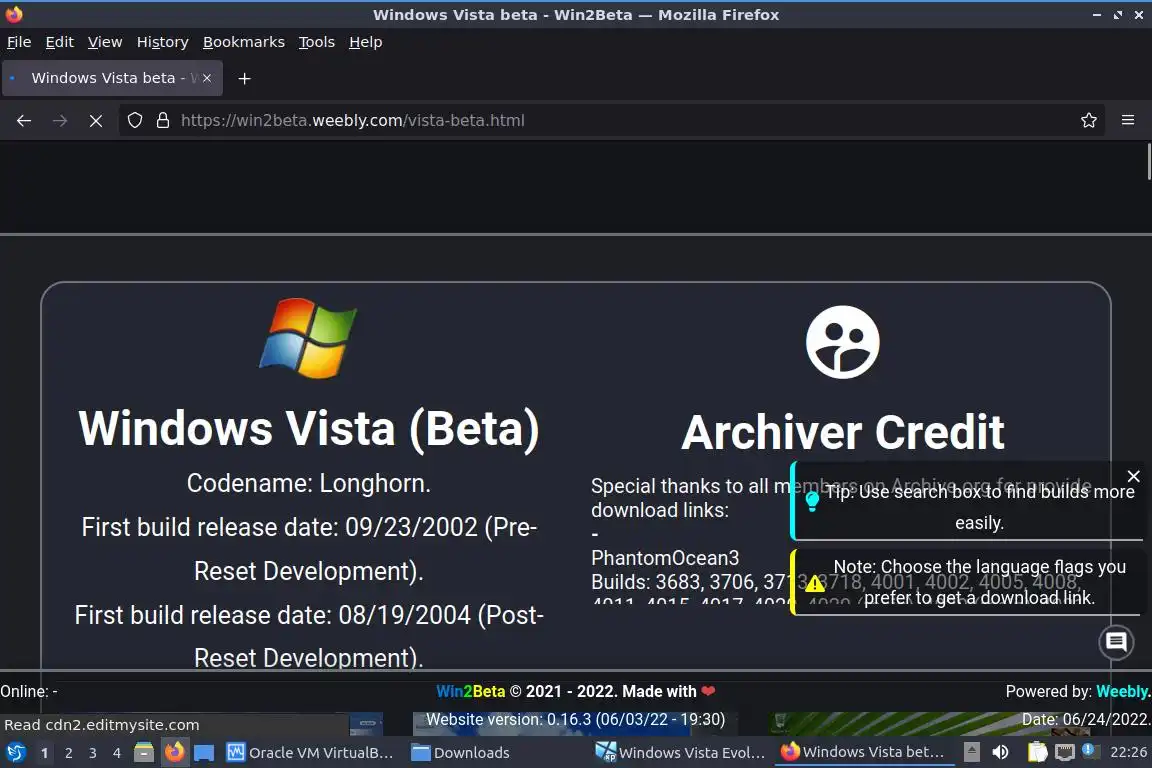This screenshot has width=1152, height=768.
Task: Open the network monitor tray icon
Action: pyautogui.click(x=1065, y=752)
